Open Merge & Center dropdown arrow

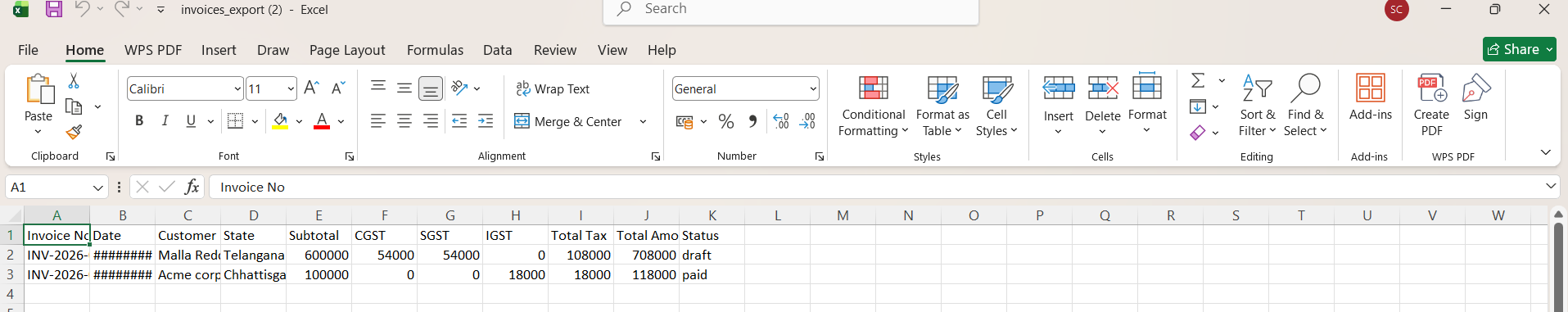(x=643, y=121)
